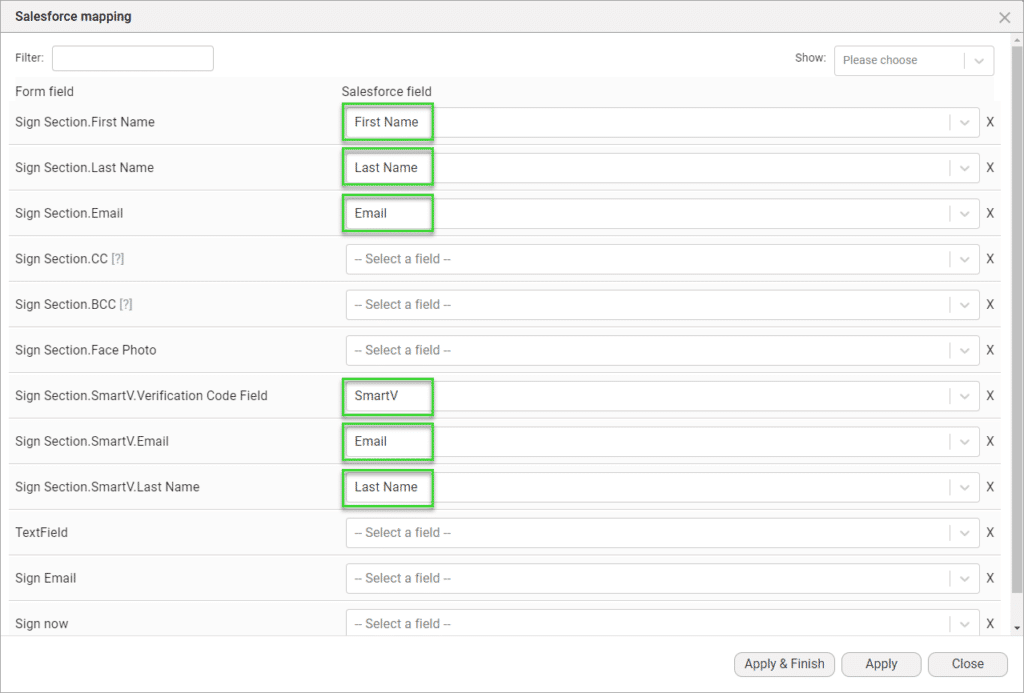Click the scrollbar down arrow
Viewport: 1024px width, 693px height.
pos(1017,627)
